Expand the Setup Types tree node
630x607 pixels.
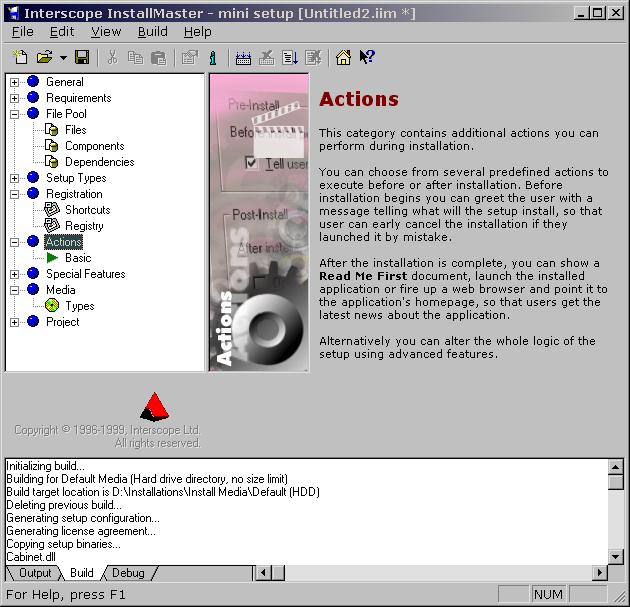coord(14,178)
